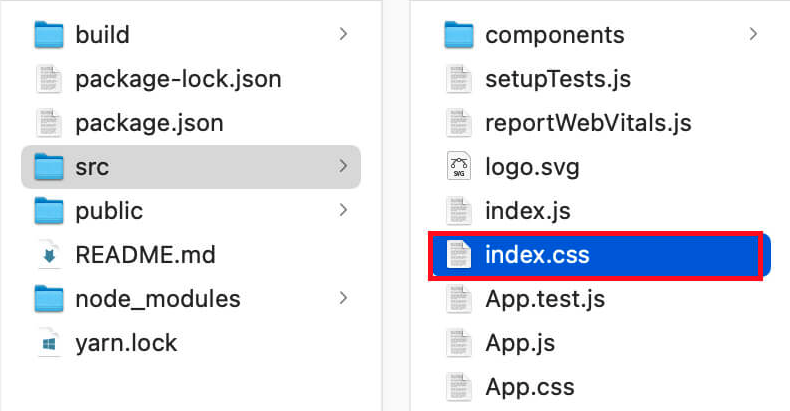Expand the components folder chevron
The image size is (790, 411).
(753, 34)
